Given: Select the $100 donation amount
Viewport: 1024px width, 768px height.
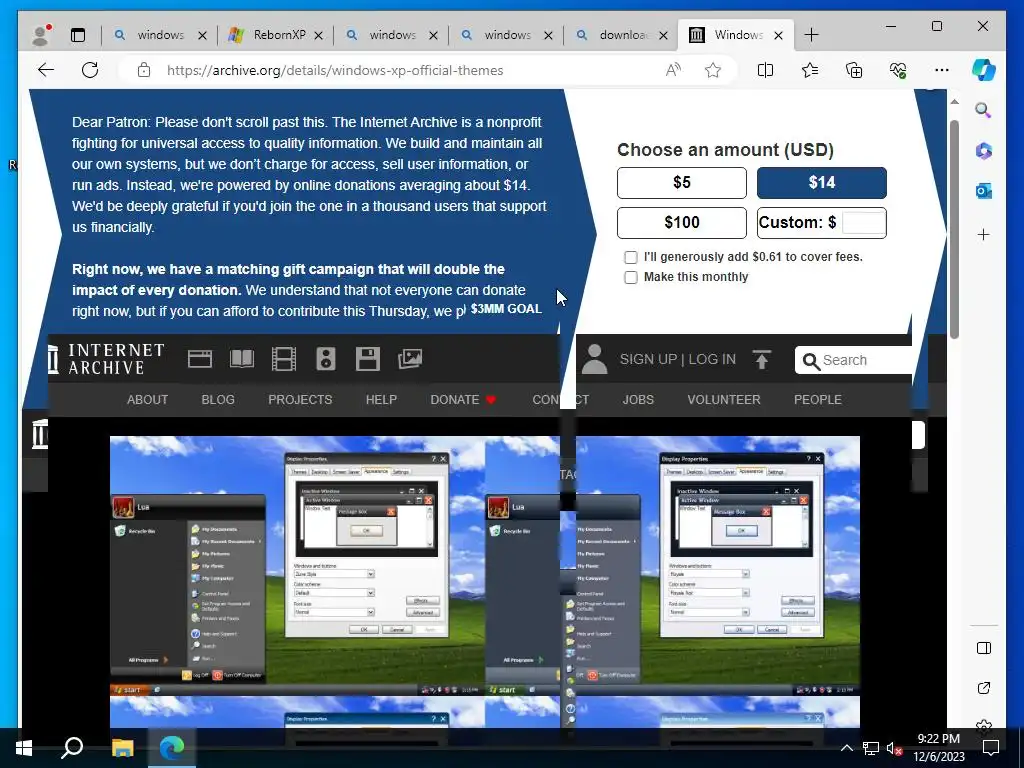Looking at the screenshot, I should 682,223.
